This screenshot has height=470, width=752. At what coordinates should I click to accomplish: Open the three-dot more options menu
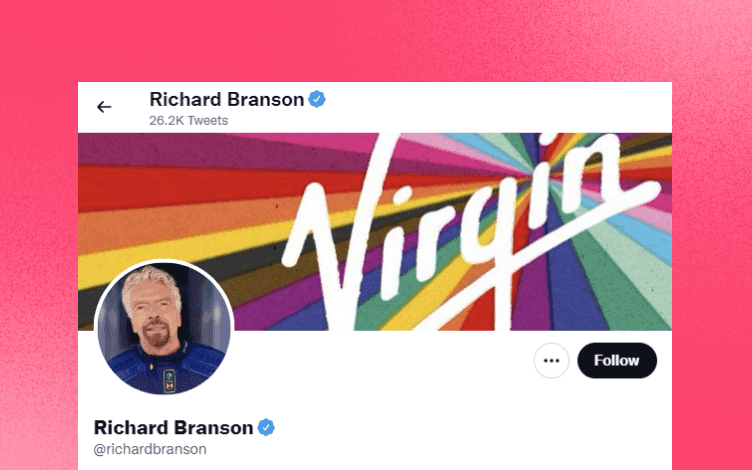pos(552,361)
